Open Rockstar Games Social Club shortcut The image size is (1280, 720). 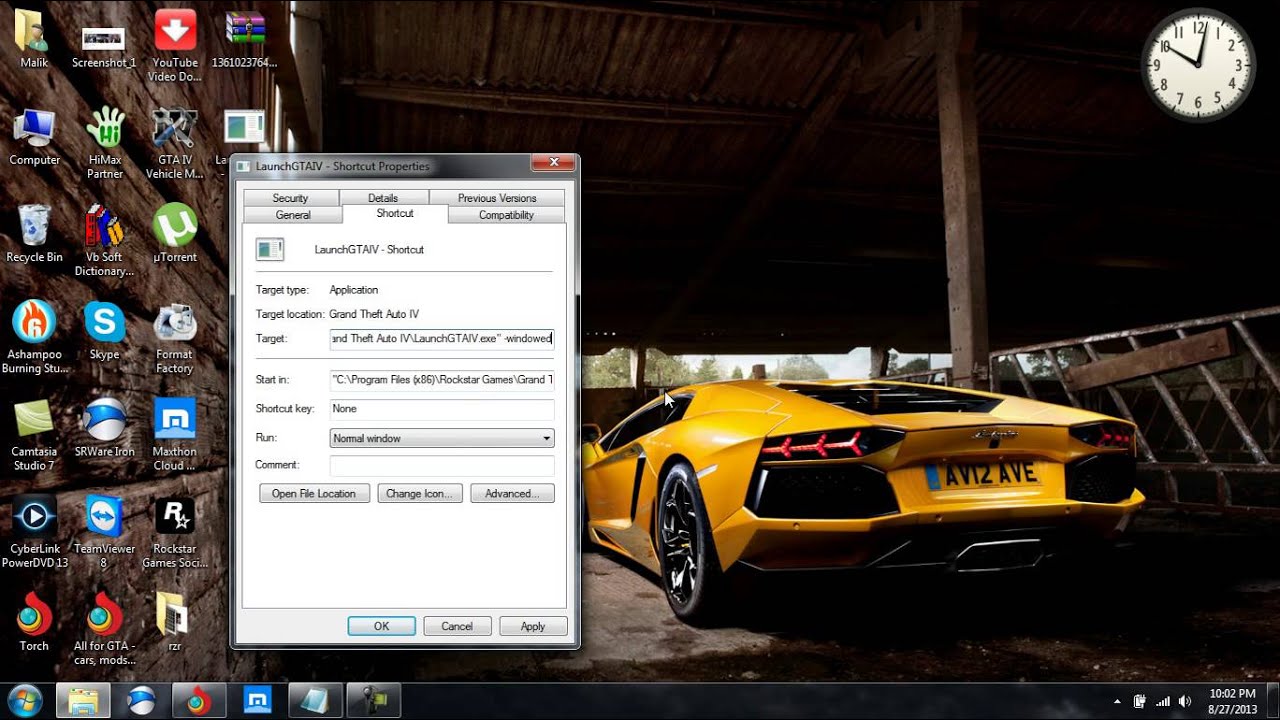[175, 532]
